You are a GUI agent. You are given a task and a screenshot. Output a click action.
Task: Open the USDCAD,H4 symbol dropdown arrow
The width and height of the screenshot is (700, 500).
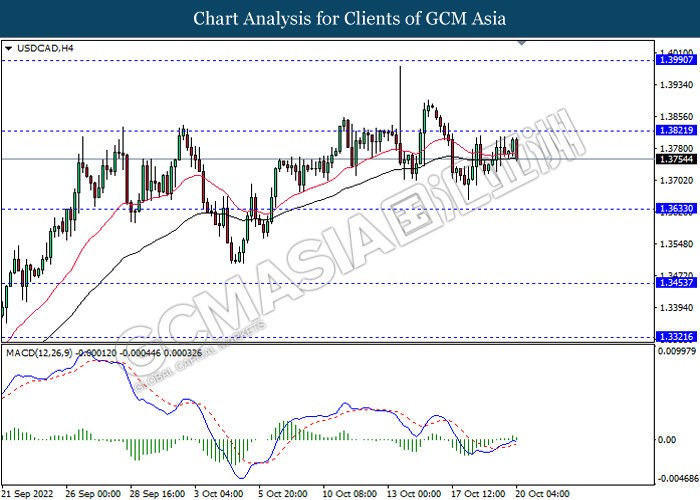[8, 48]
